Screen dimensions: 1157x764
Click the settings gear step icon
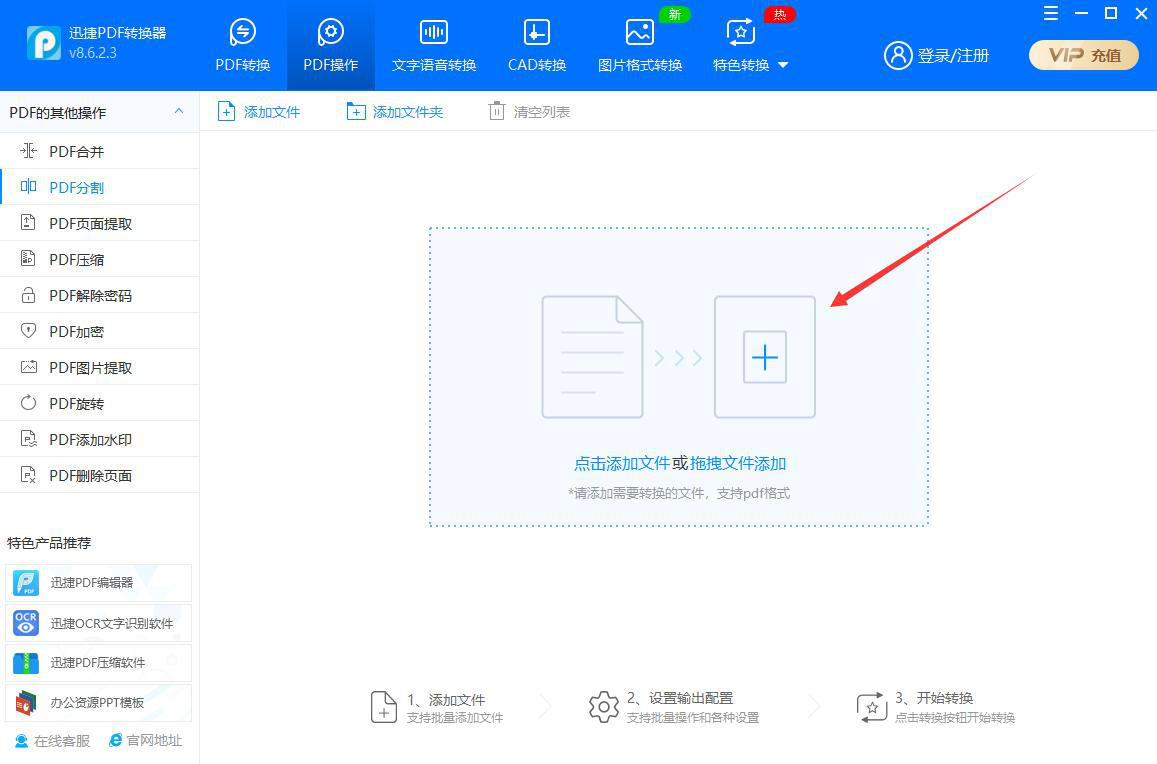(x=604, y=707)
